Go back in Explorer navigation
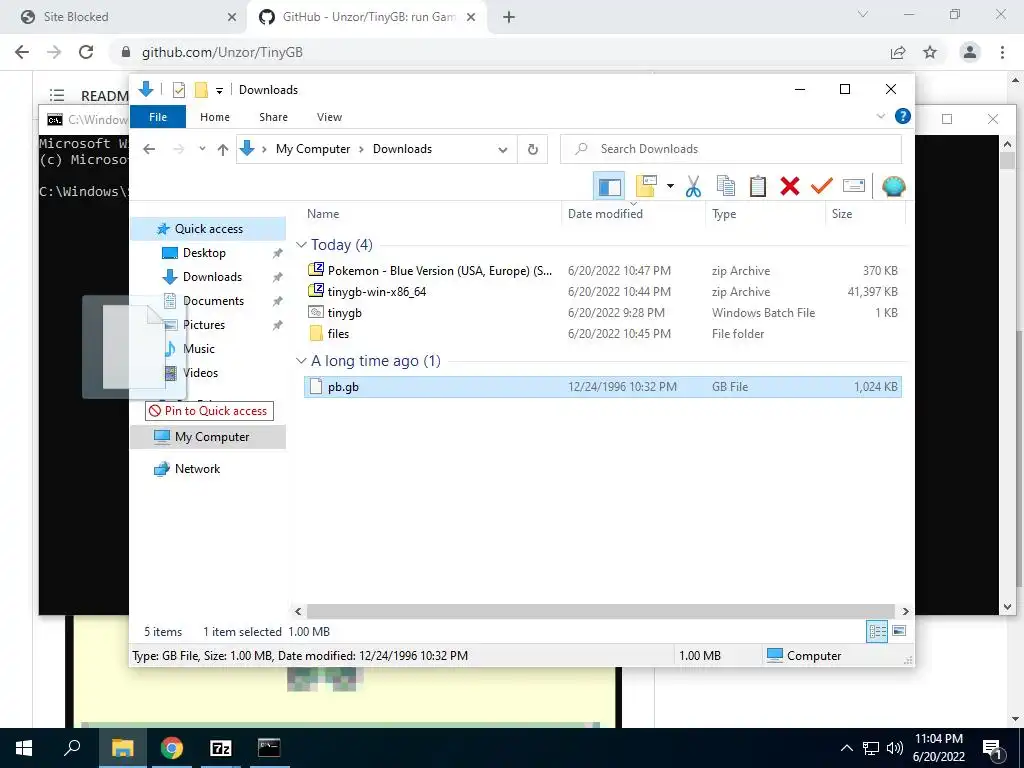Image resolution: width=1024 pixels, height=768 pixels. (x=149, y=149)
